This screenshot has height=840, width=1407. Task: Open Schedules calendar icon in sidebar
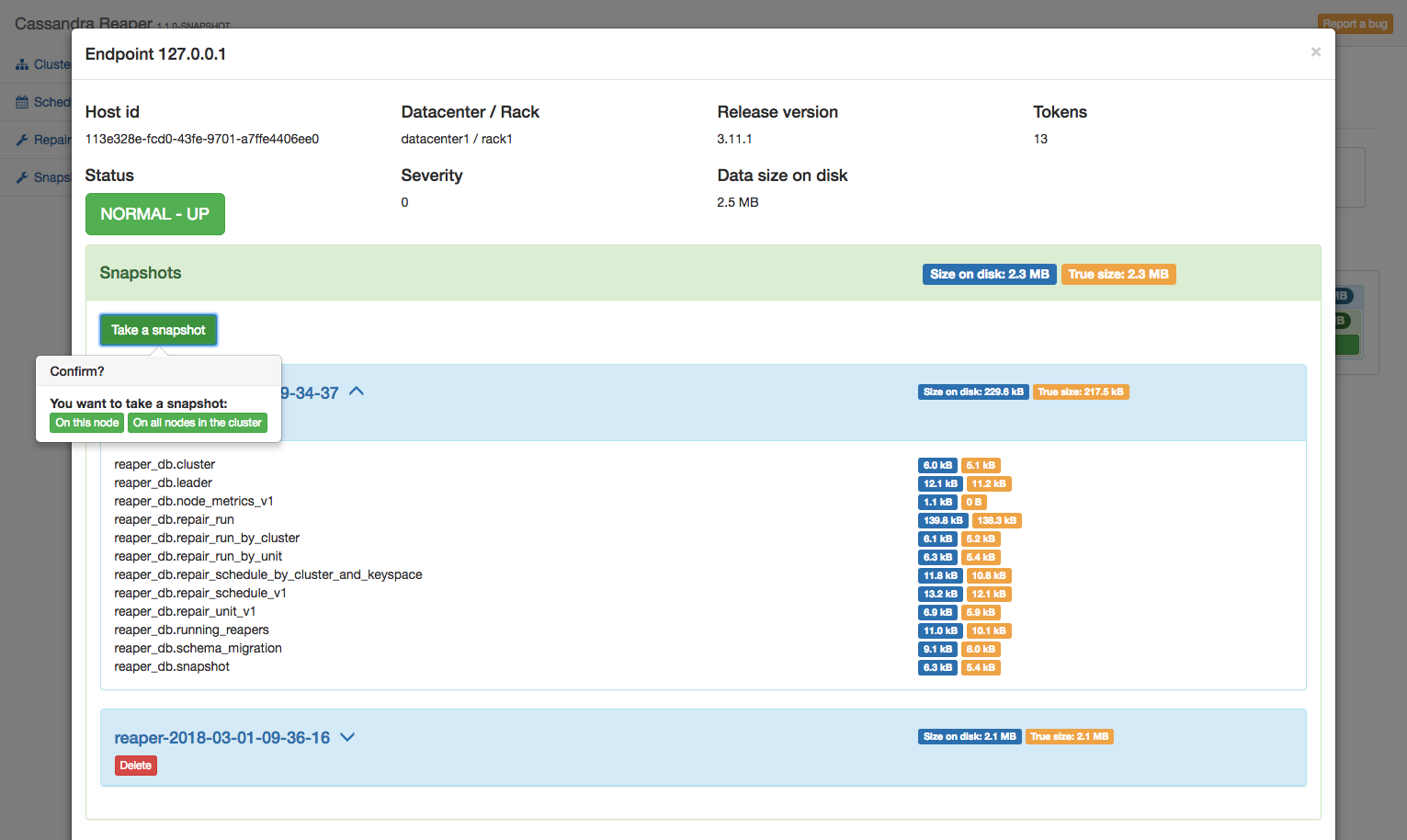22,102
